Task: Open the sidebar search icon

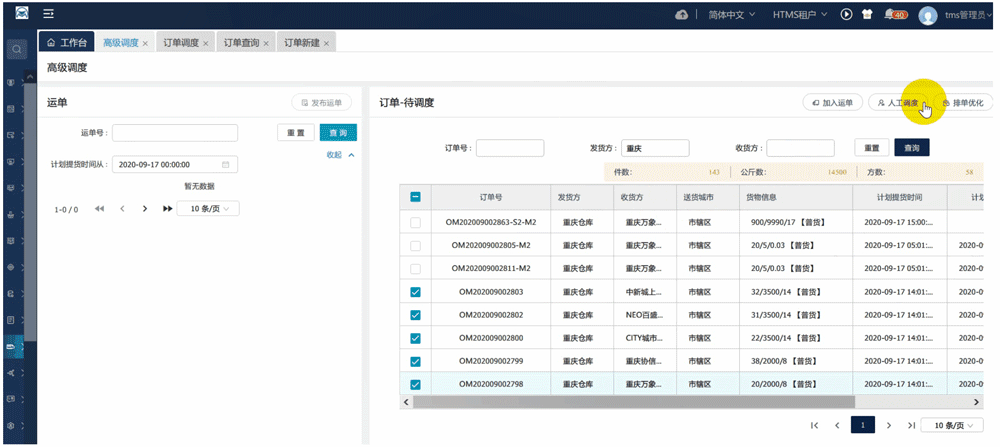Action: [x=17, y=48]
